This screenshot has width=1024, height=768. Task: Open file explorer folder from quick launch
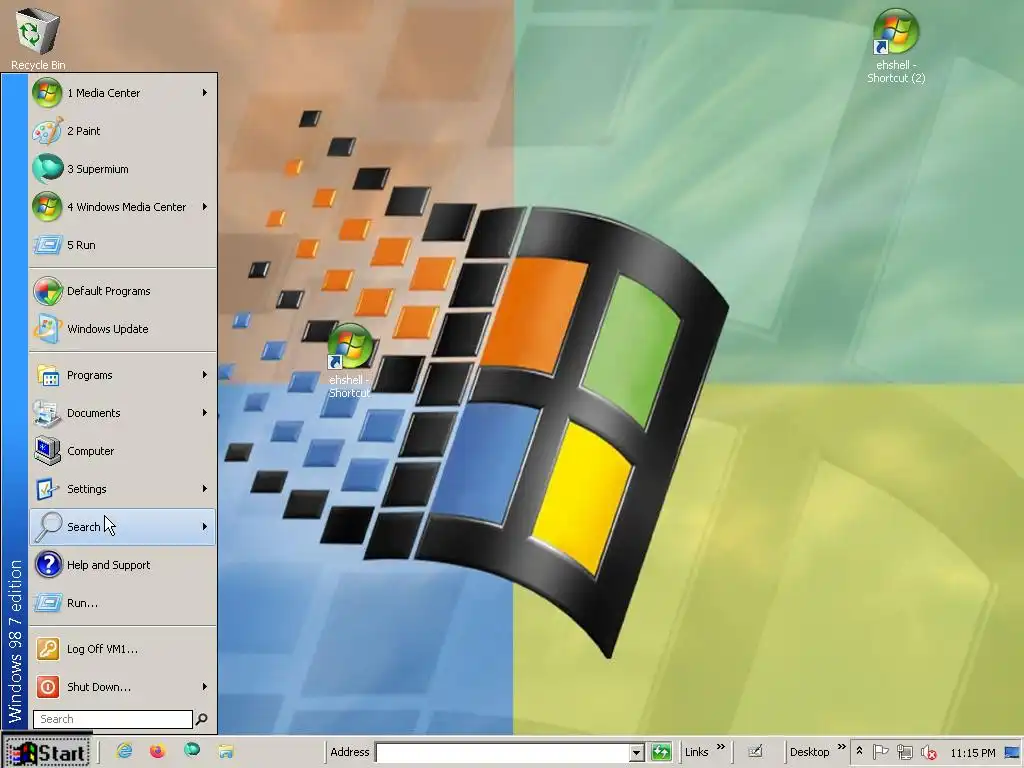coord(226,752)
